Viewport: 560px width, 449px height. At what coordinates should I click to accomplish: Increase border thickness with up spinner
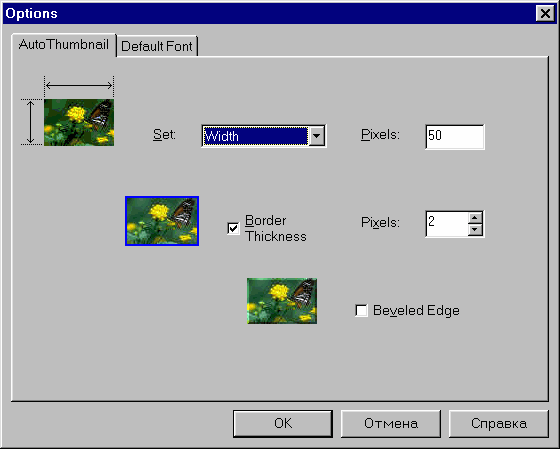[475, 218]
